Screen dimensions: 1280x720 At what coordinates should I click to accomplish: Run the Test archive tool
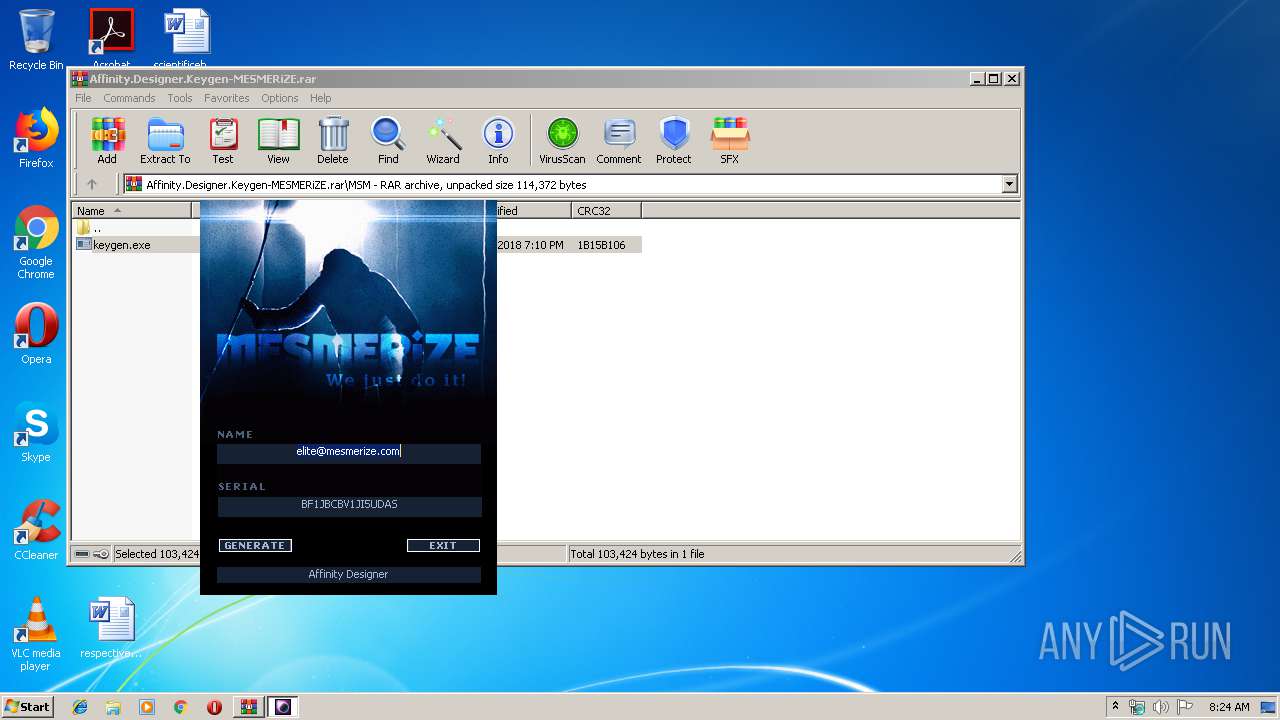(x=223, y=141)
